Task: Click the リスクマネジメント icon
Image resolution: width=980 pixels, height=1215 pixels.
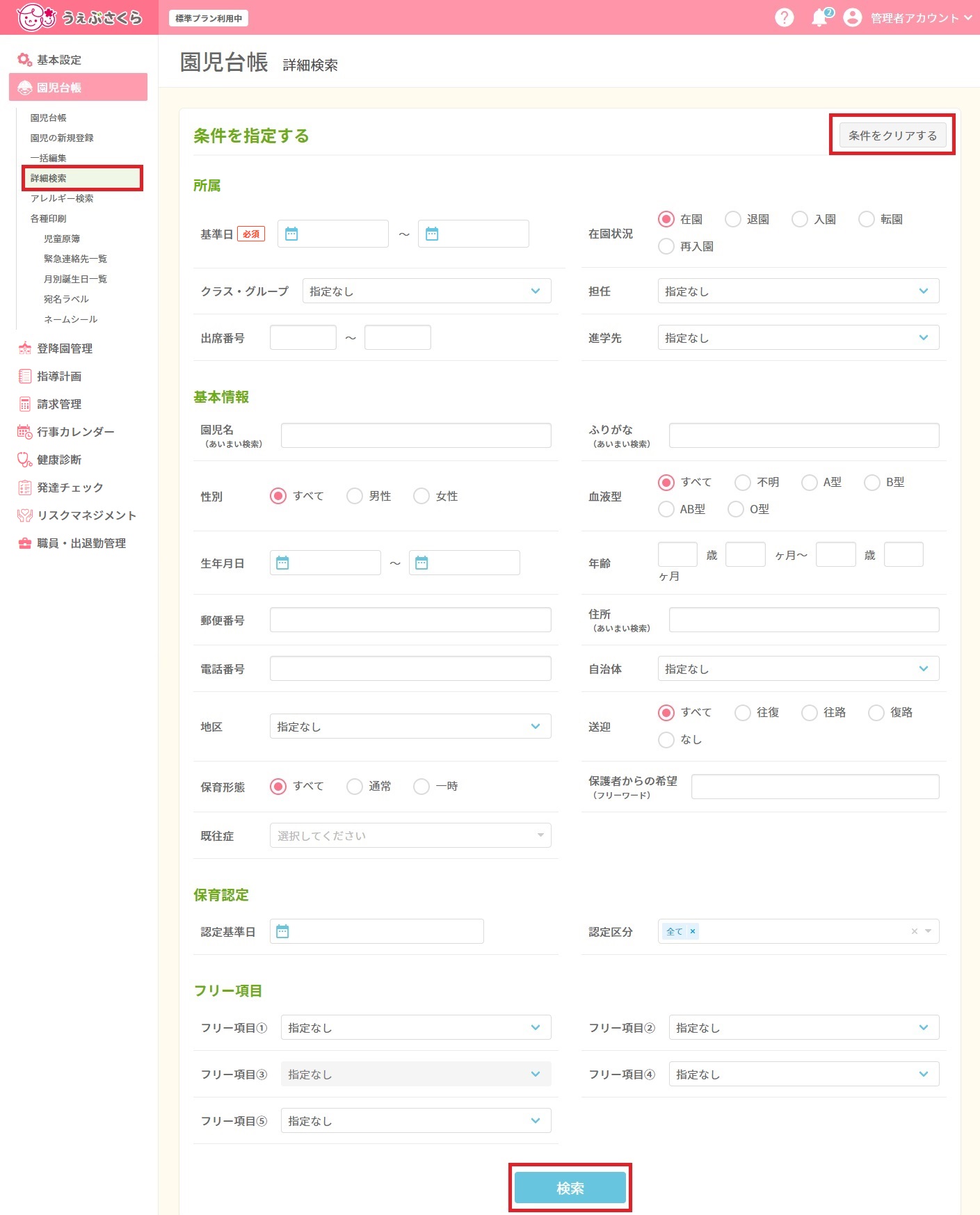Action: [x=25, y=515]
